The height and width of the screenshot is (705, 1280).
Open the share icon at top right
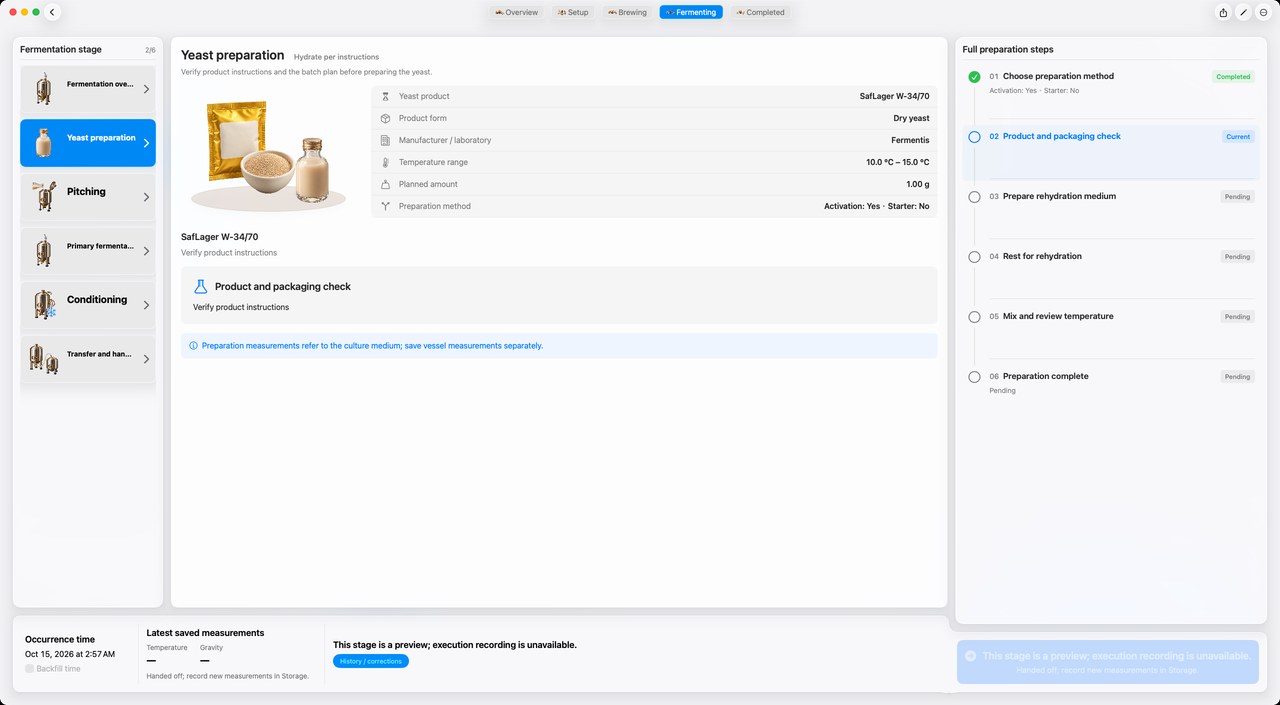(1223, 12)
